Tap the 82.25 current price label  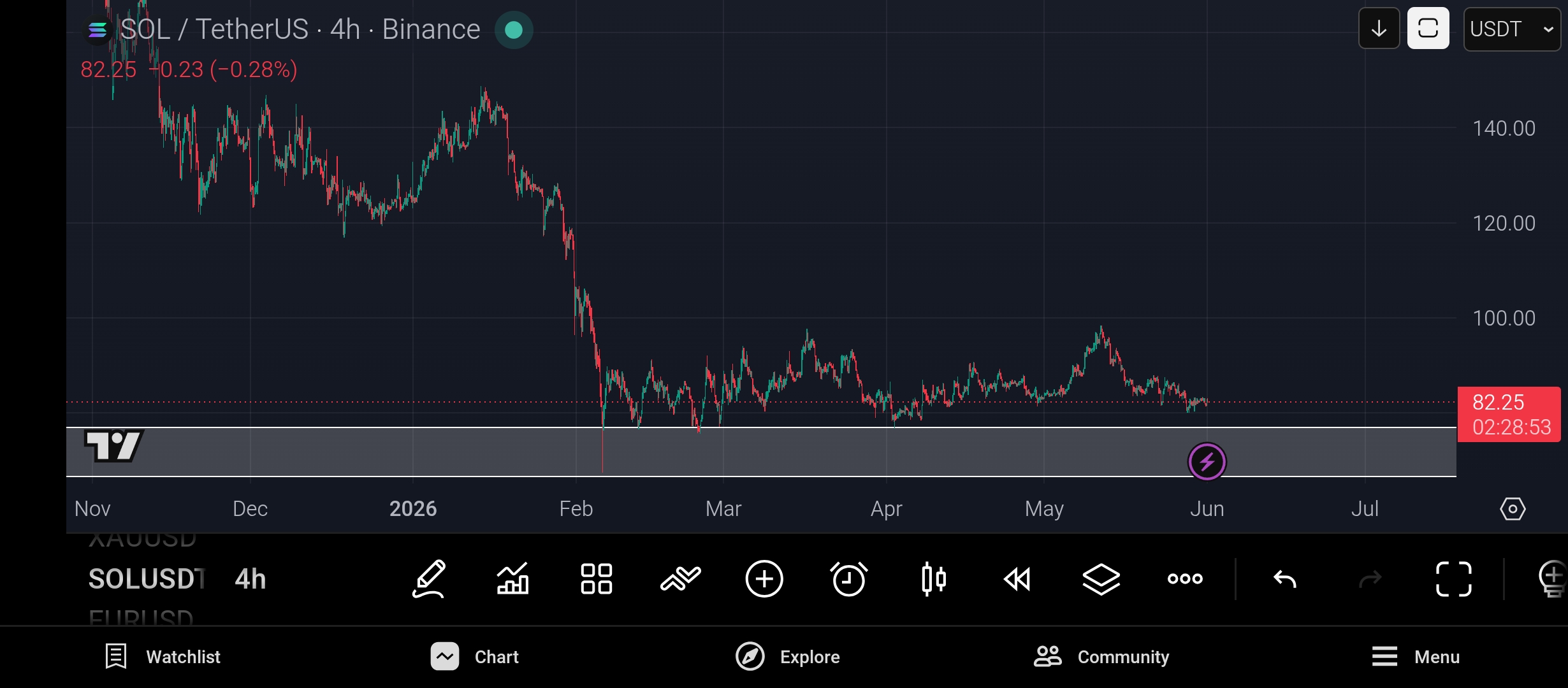[x=1509, y=414]
